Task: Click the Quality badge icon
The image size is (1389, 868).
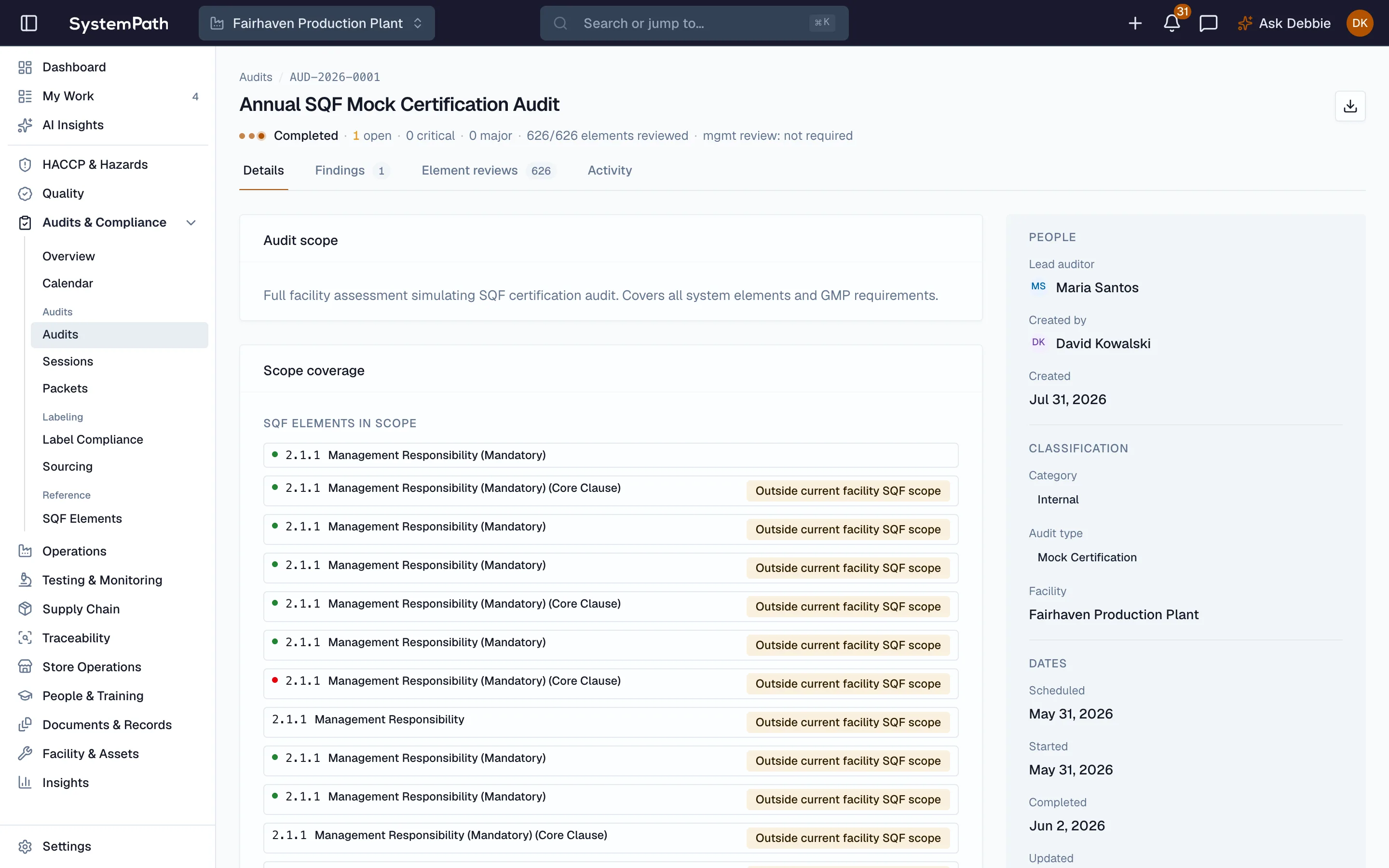Action: (25, 193)
